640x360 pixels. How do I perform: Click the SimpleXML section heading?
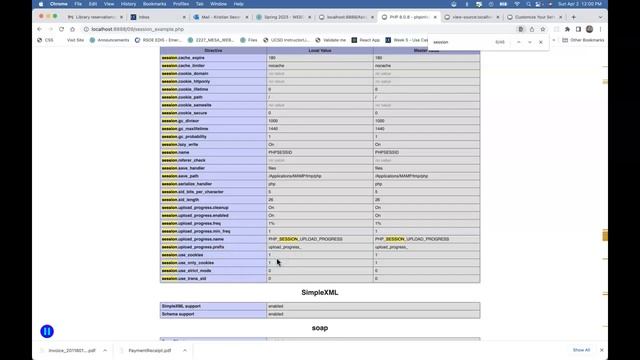pos(320,292)
